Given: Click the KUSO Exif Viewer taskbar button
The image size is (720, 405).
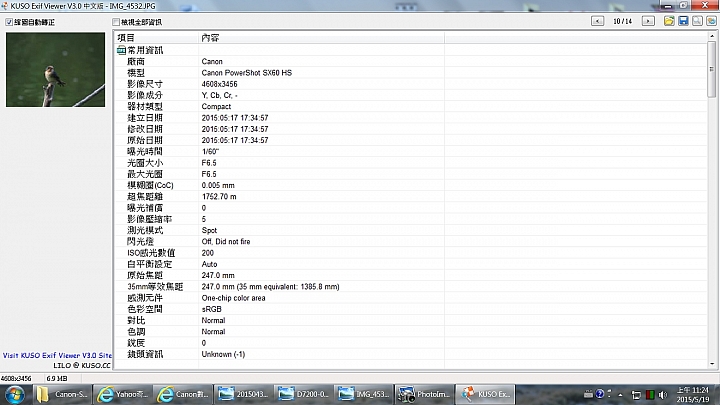Looking at the screenshot, I should 485,394.
